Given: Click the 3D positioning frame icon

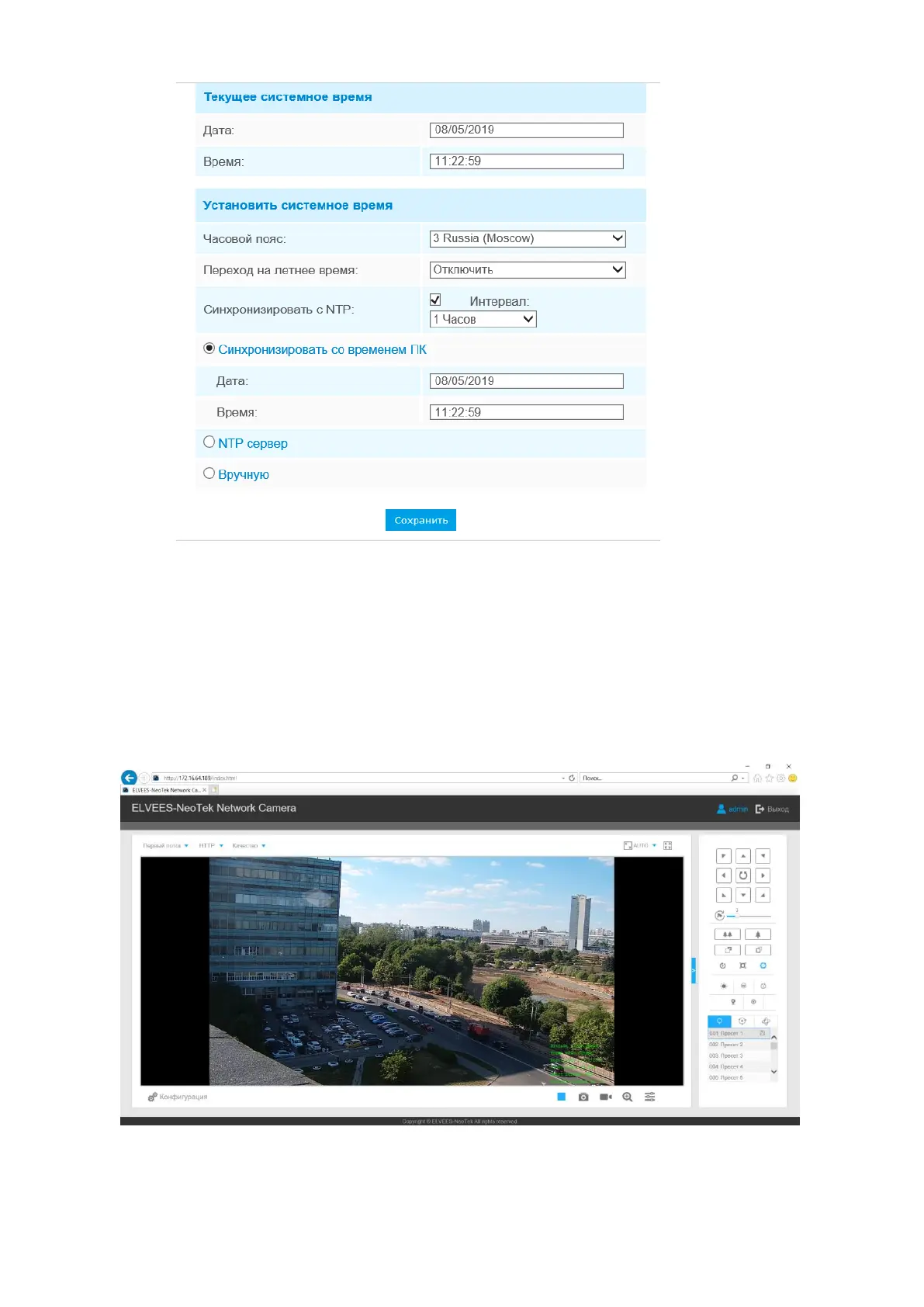Looking at the screenshot, I should pos(742,966).
